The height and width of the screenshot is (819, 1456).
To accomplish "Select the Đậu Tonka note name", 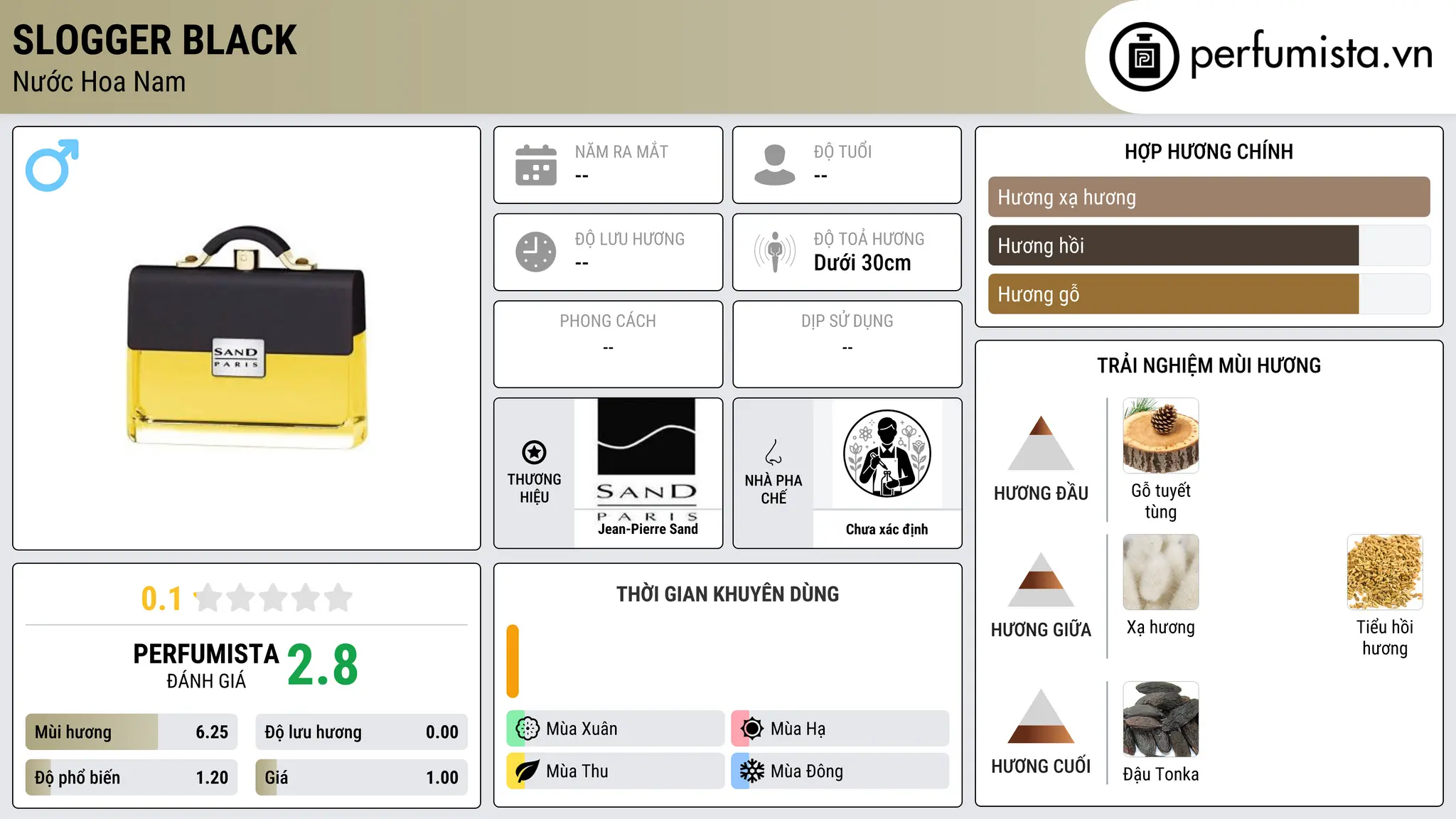I will pyautogui.click(x=1161, y=774).
